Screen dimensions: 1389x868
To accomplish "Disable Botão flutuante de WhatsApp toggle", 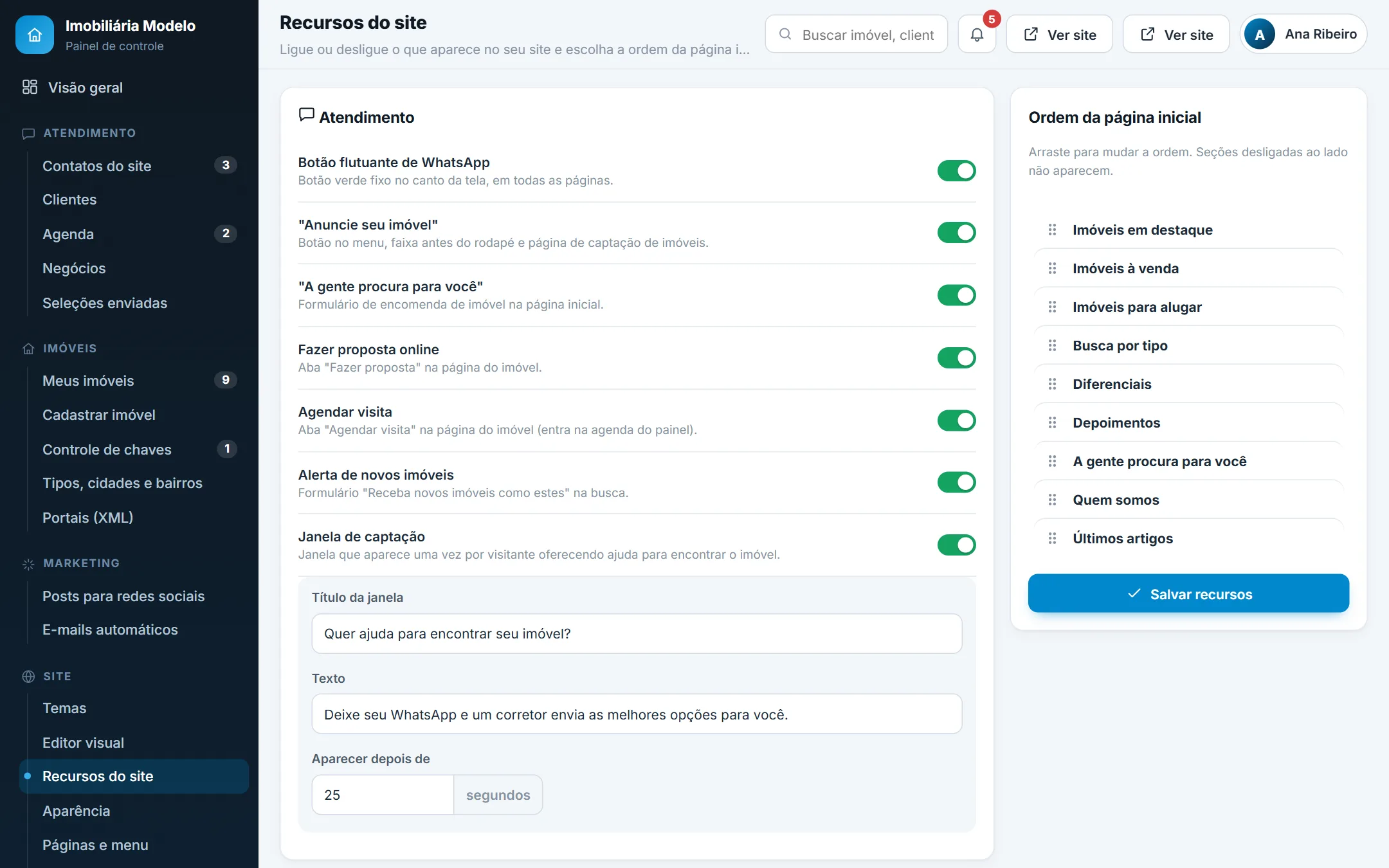I will pos(956,170).
